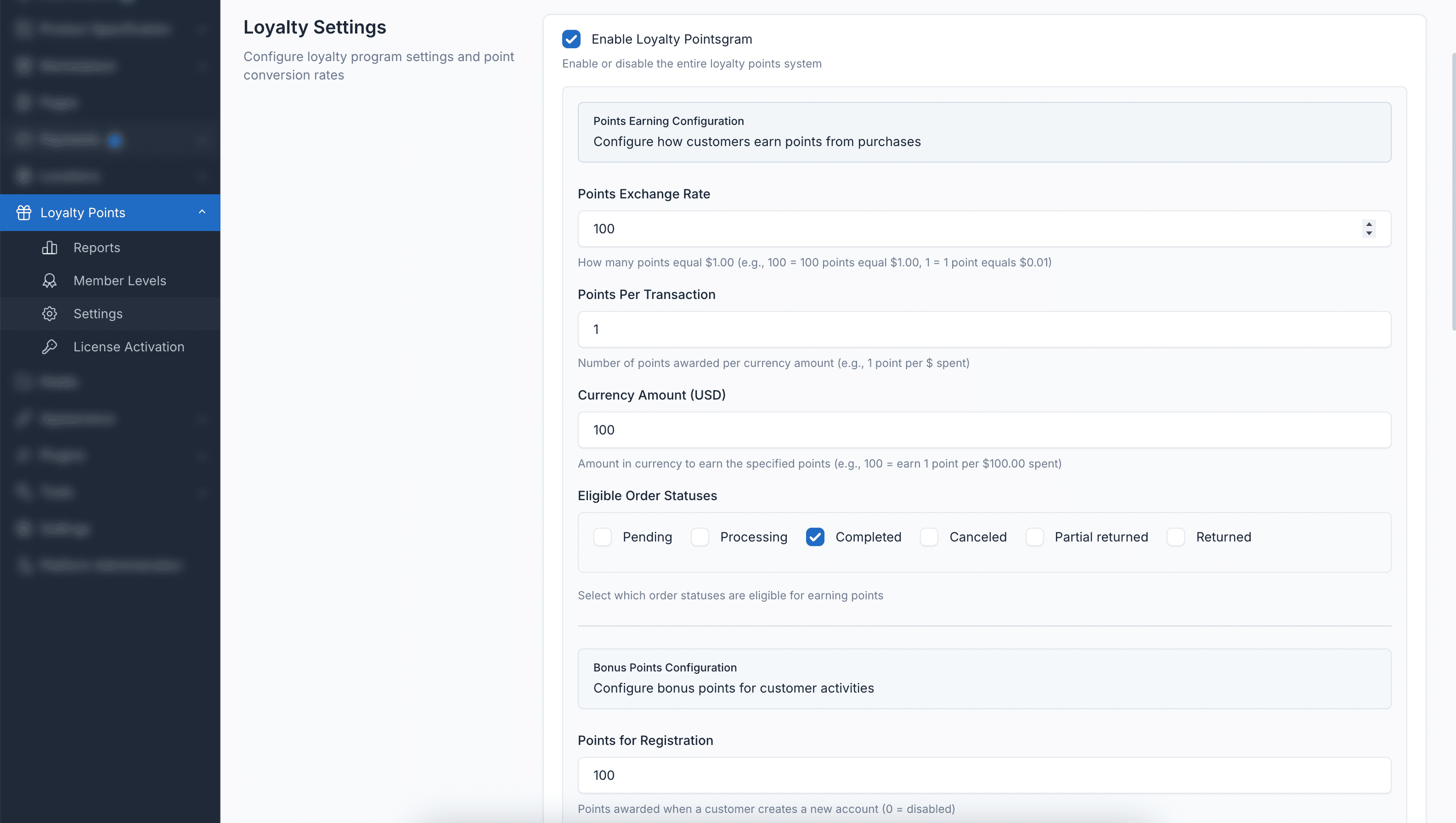This screenshot has height=823, width=1456.
Task: Navigate to Settings under Loyalty Points
Action: click(x=98, y=314)
